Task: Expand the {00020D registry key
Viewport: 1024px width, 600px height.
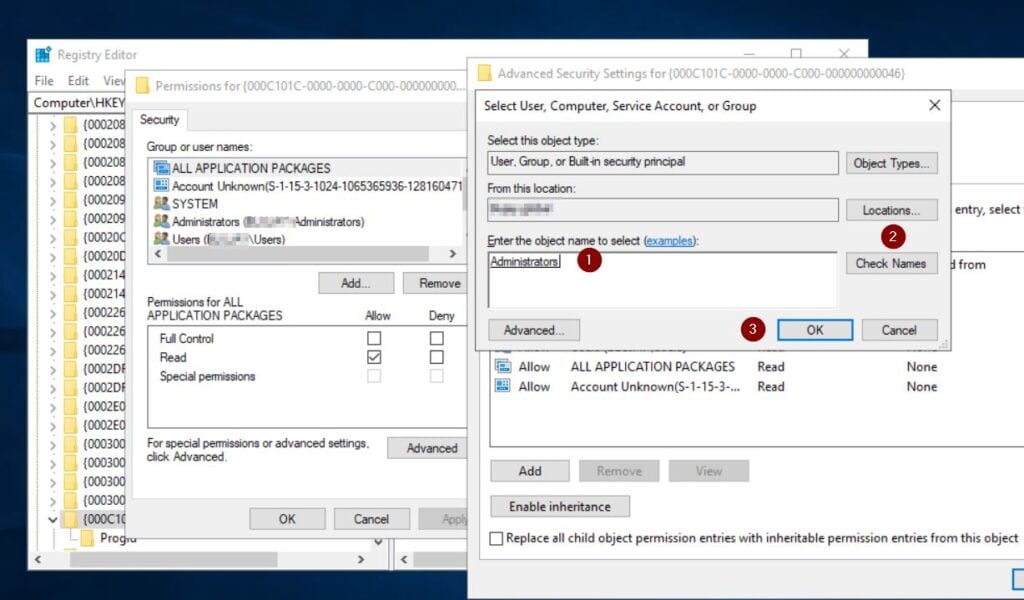Action: pos(53,257)
